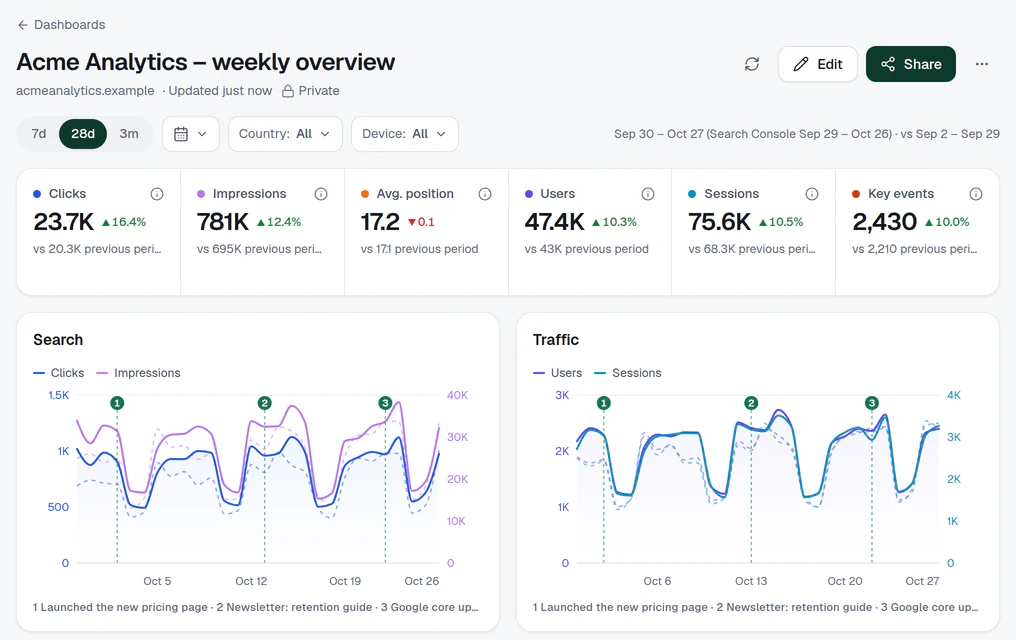1016x640 pixels.
Task: Click the red 0.1 position change
Action: point(421,222)
